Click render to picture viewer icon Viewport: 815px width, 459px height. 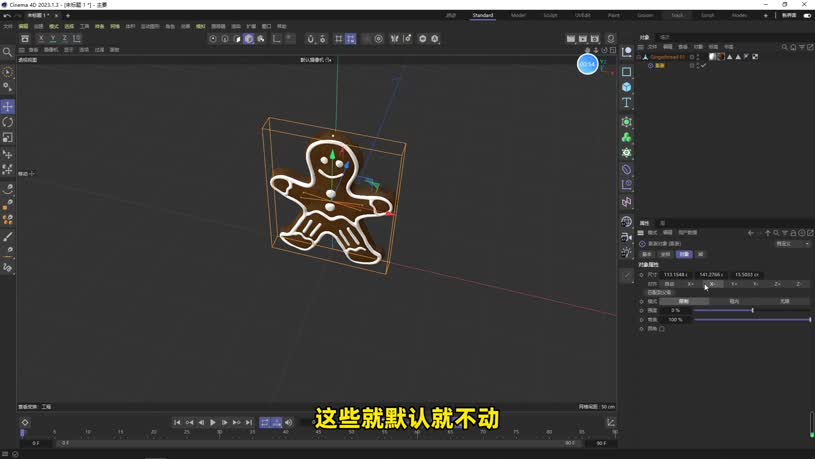[583, 39]
